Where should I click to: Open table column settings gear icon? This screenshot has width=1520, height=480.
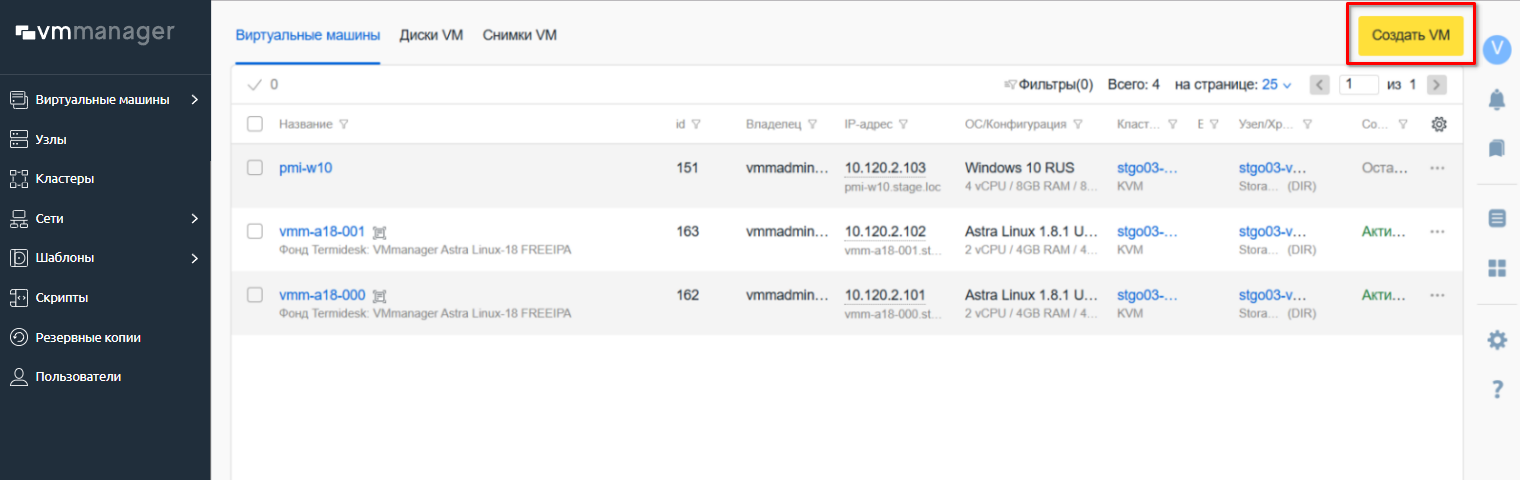pos(1439,124)
